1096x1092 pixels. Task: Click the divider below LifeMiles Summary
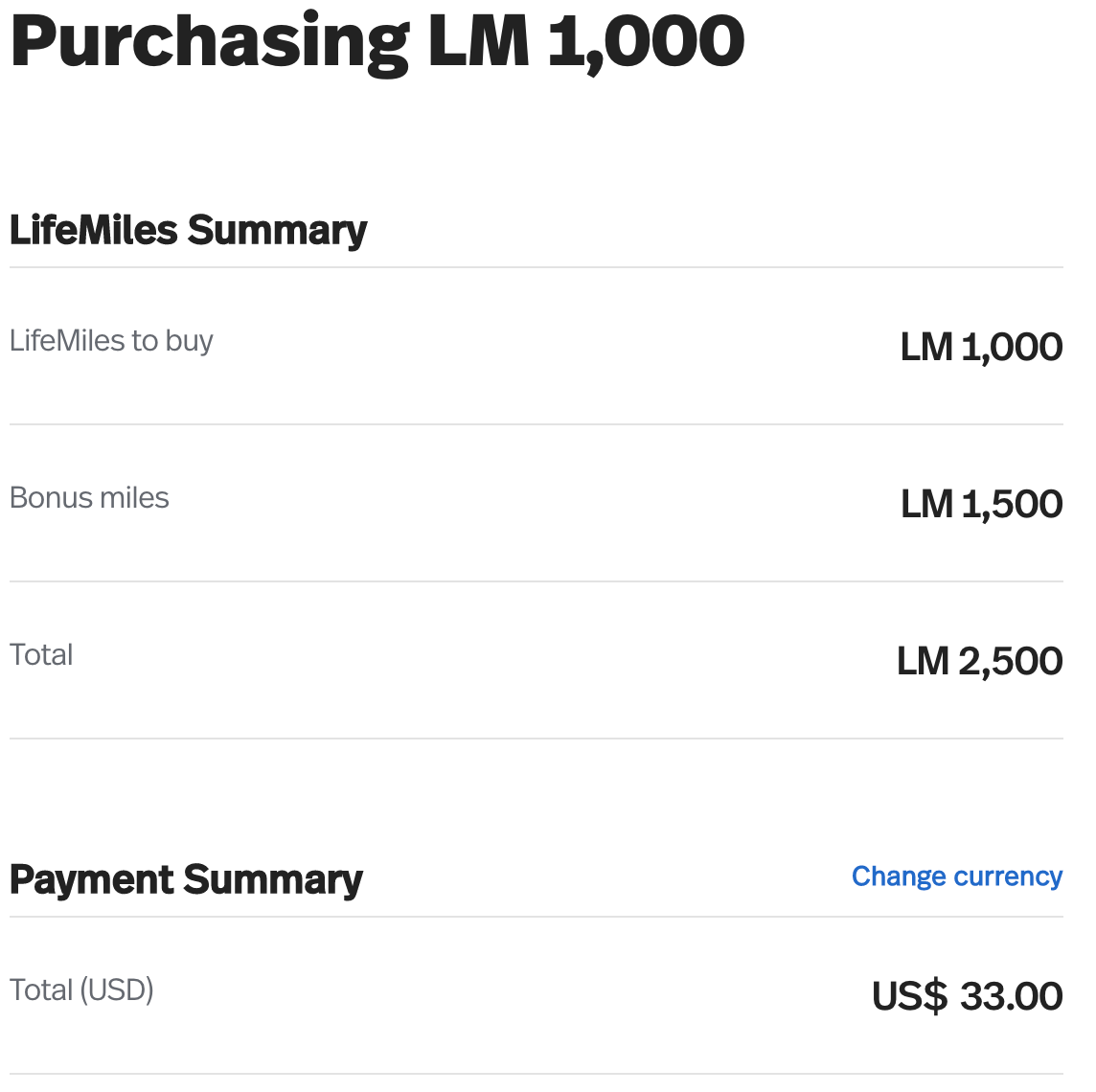(537, 265)
